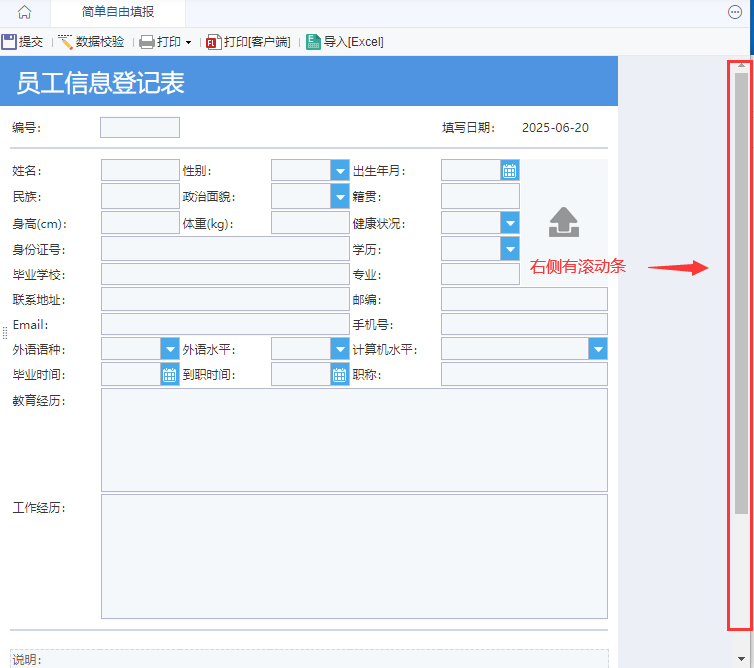Click the 教育经历 text area
The width and height of the screenshot is (754, 668).
point(354,440)
